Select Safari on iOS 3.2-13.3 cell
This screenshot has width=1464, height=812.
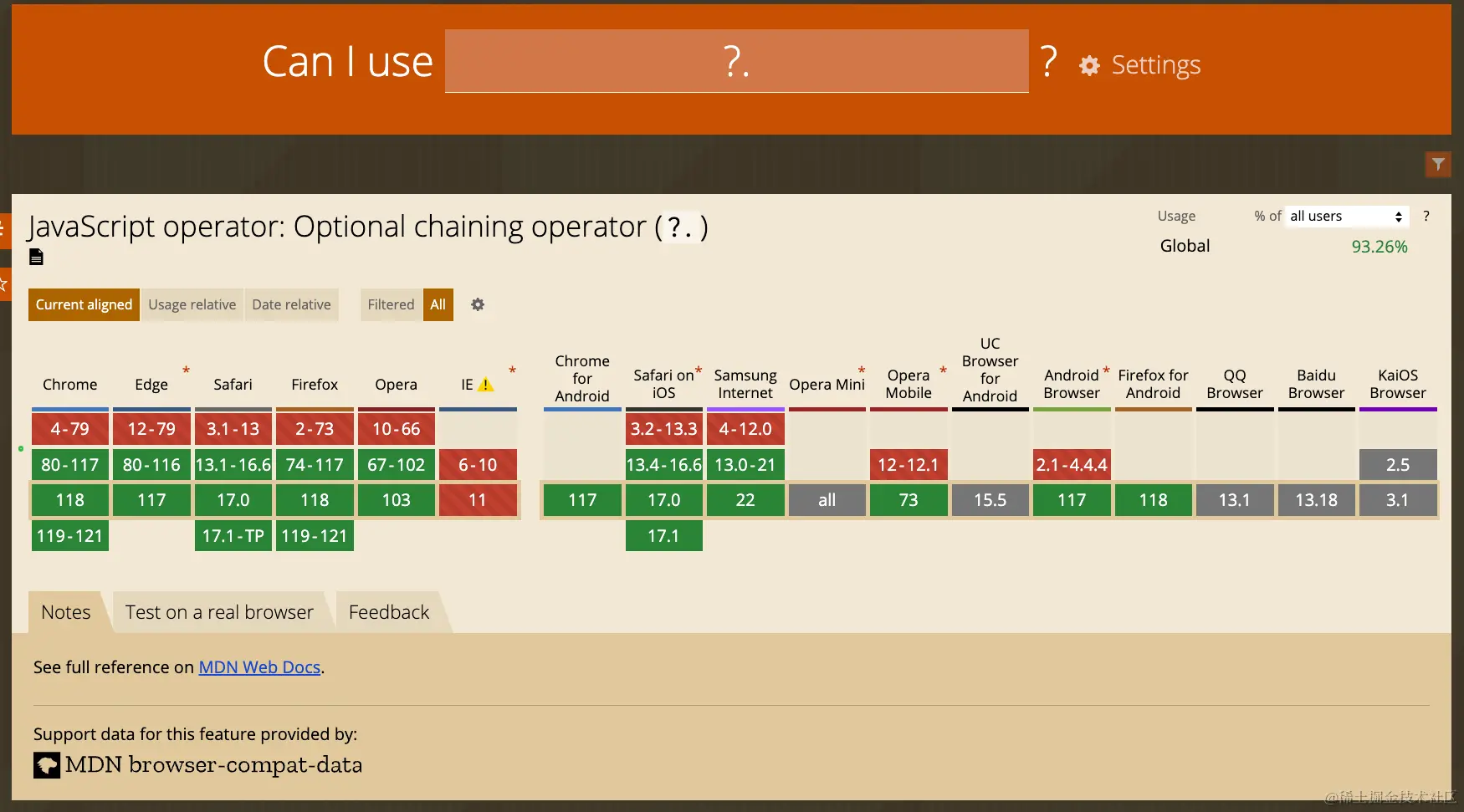664,429
